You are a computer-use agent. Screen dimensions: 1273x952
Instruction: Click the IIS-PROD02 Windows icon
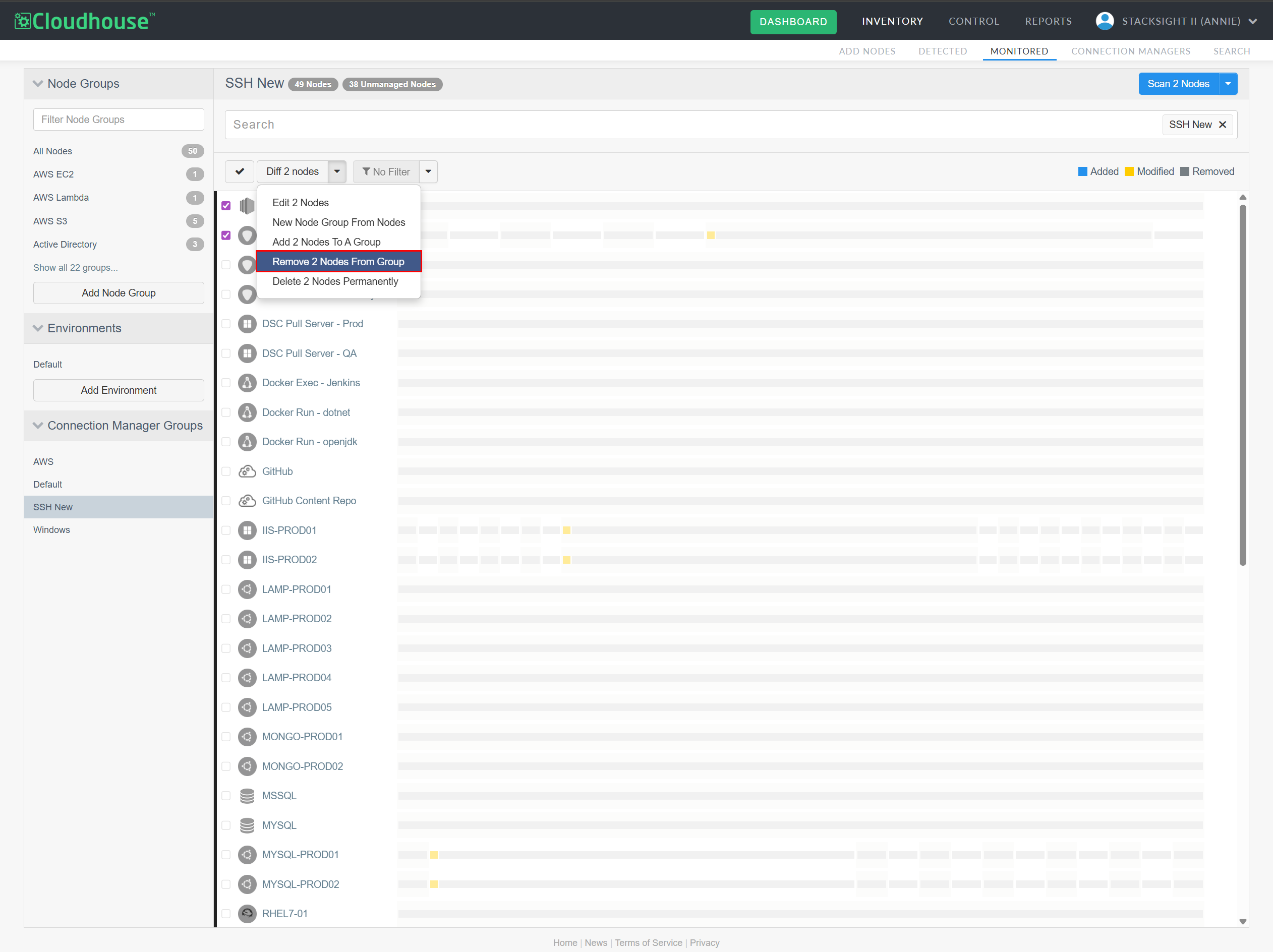point(247,560)
